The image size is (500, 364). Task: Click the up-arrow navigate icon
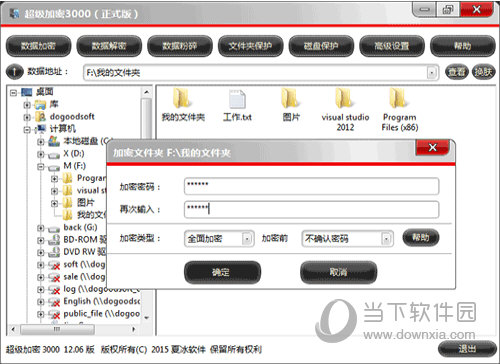pyautogui.click(x=14, y=72)
